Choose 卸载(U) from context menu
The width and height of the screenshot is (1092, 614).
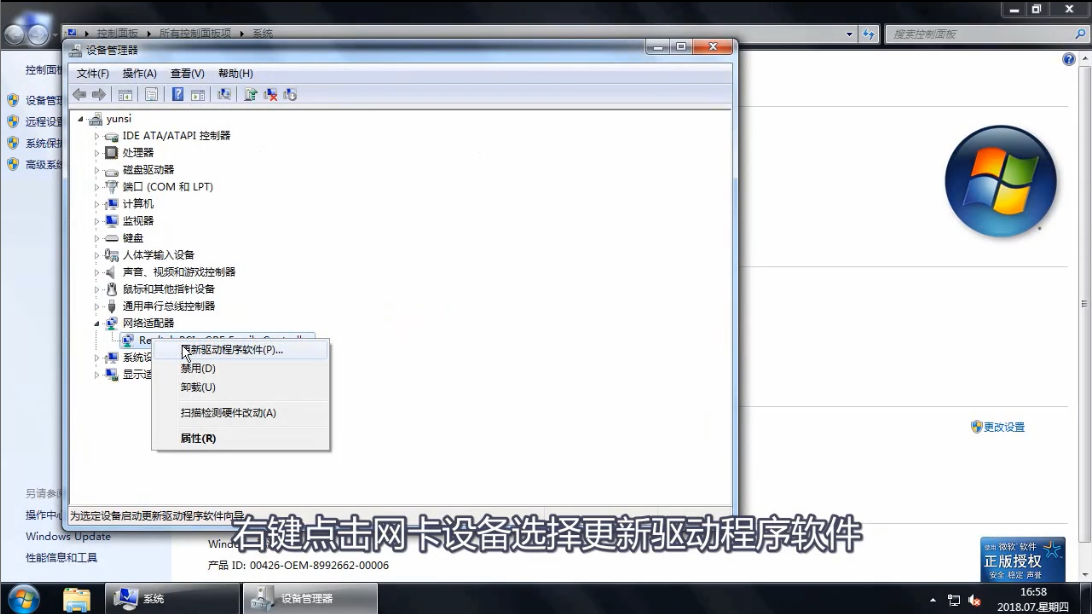pos(240,387)
